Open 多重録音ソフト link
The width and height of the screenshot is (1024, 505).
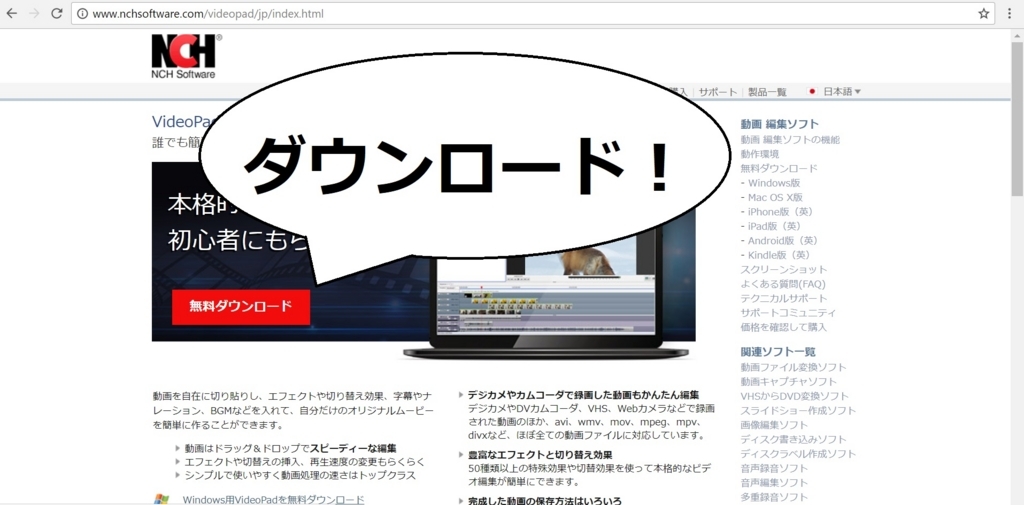tap(774, 497)
